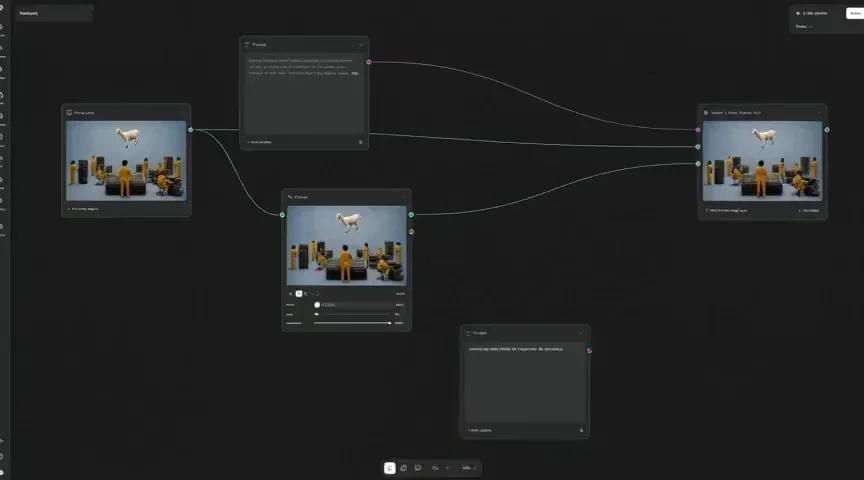Viewport: 864px width, 480px height.
Task: Click inside the lower text node's text area
Action: (x=525, y=382)
